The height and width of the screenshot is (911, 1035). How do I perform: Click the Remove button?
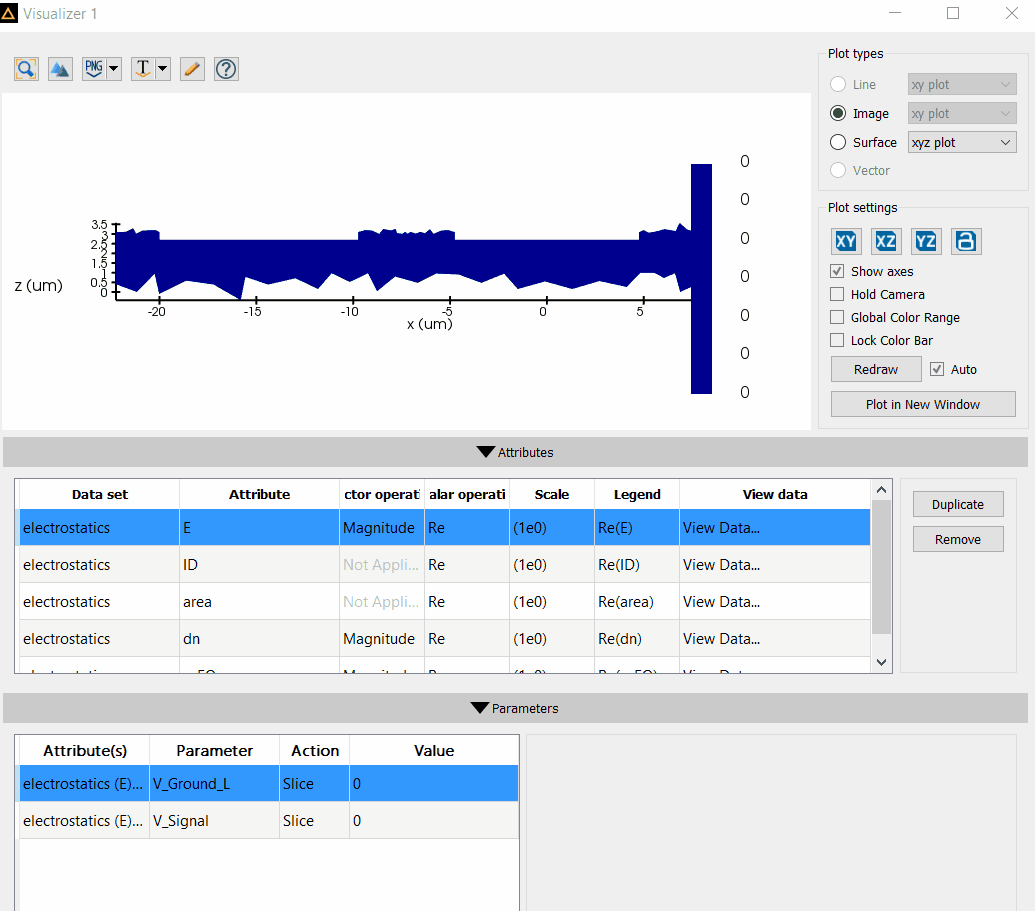point(958,539)
